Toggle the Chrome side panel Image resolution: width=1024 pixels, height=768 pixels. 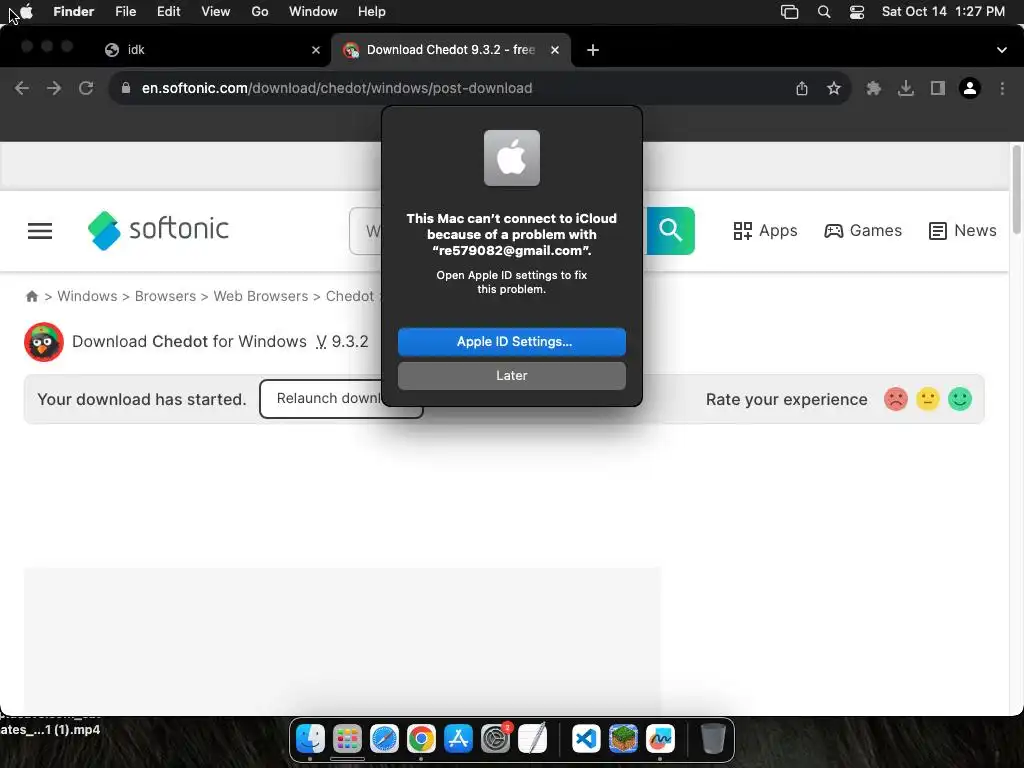point(938,88)
